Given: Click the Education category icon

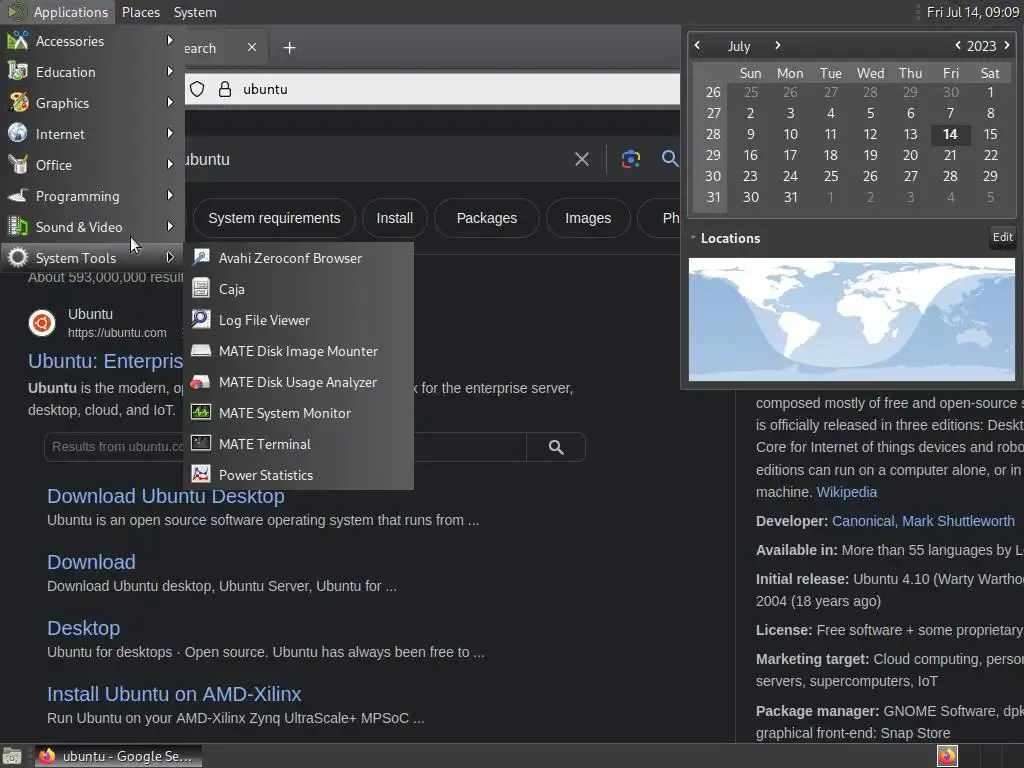Looking at the screenshot, I should 18,72.
